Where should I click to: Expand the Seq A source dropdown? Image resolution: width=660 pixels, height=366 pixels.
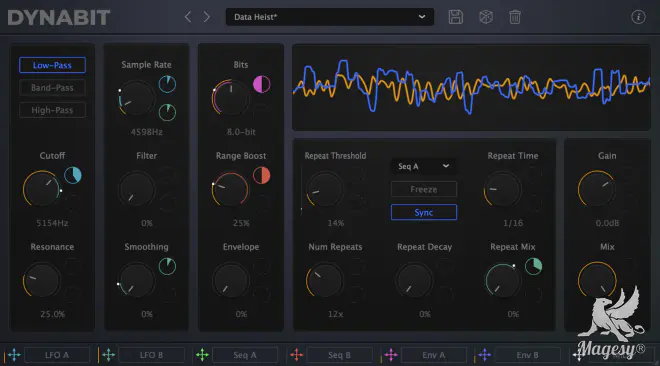pos(423,166)
